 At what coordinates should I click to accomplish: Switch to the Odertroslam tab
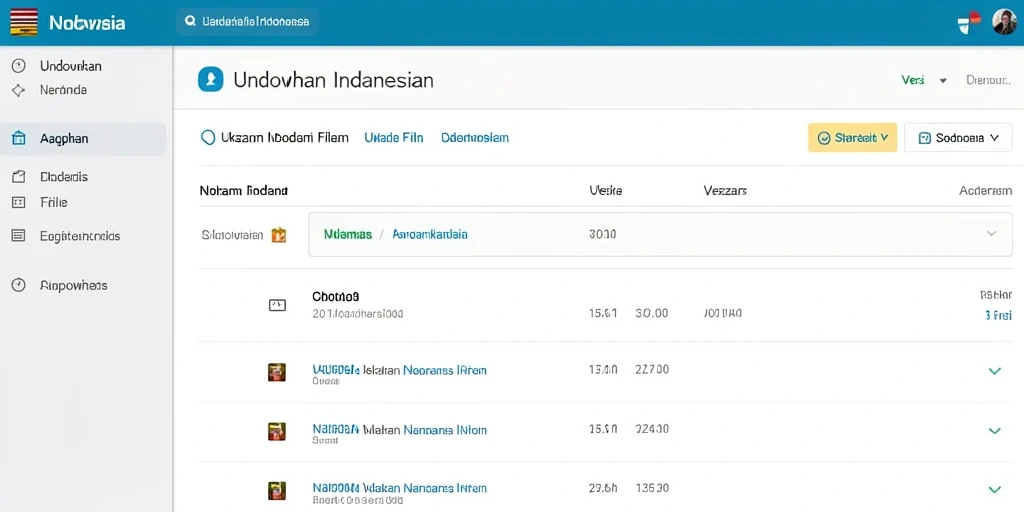pos(475,138)
